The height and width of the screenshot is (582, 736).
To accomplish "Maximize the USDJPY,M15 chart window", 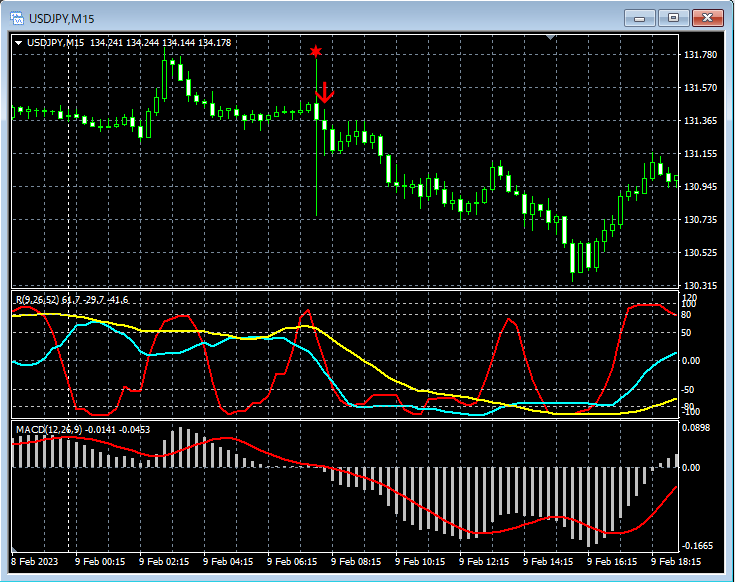I will coord(673,17).
